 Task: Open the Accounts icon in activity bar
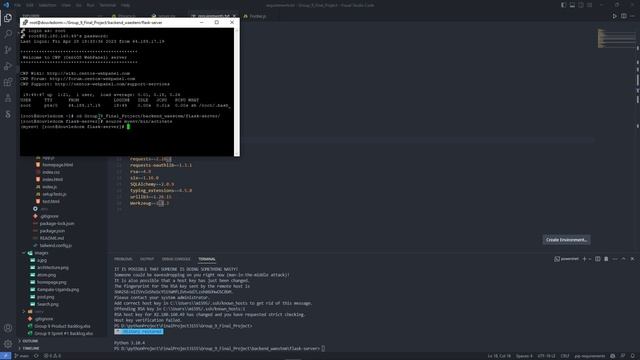point(8,328)
